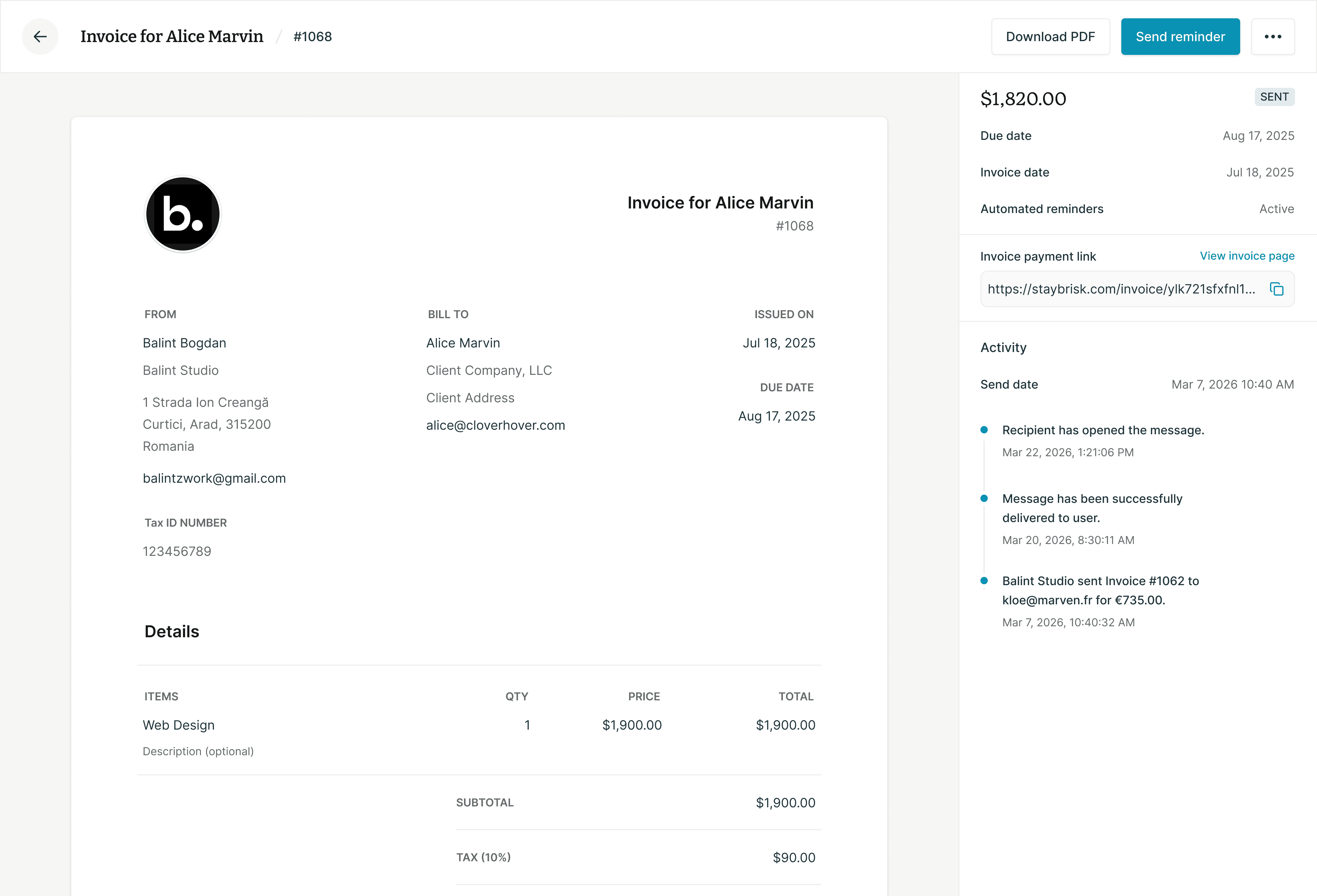This screenshot has width=1317, height=896.
Task: Copy the invoice payment link
Action: [x=1277, y=289]
